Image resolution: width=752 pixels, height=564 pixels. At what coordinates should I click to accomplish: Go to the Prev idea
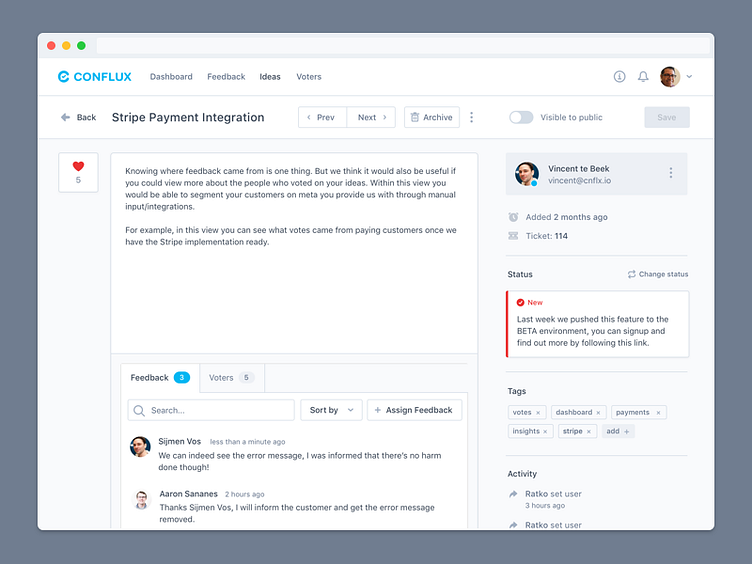tap(322, 118)
